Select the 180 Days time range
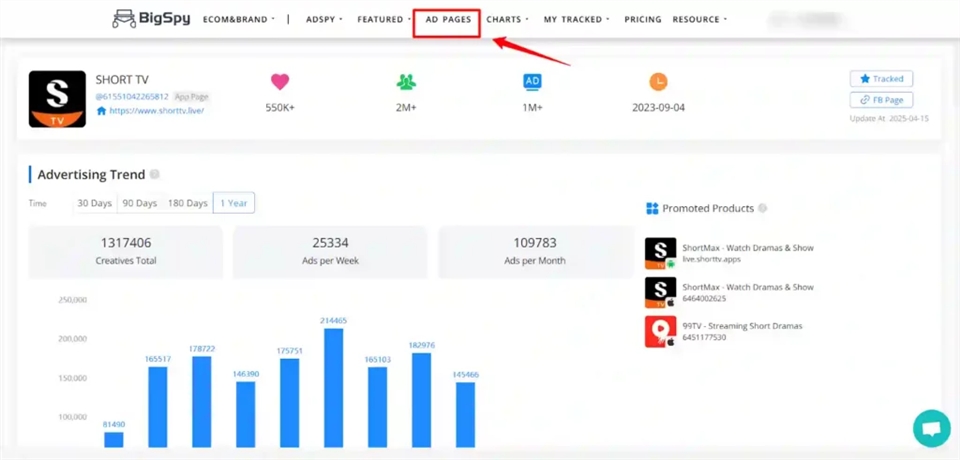Image resolution: width=960 pixels, height=460 pixels. coord(187,203)
